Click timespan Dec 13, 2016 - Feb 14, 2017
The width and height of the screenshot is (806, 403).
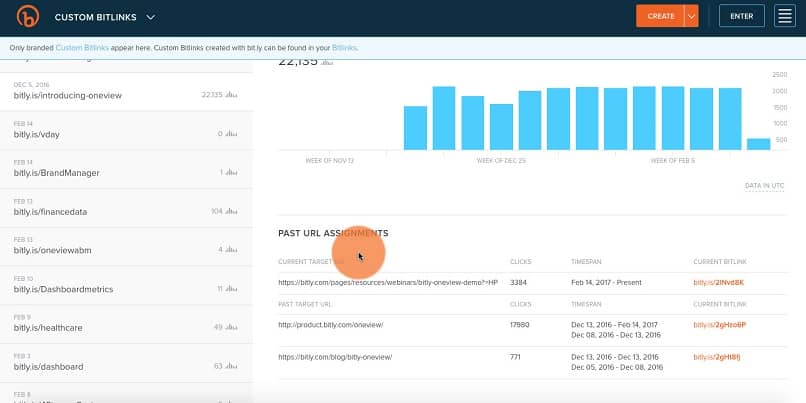614,325
